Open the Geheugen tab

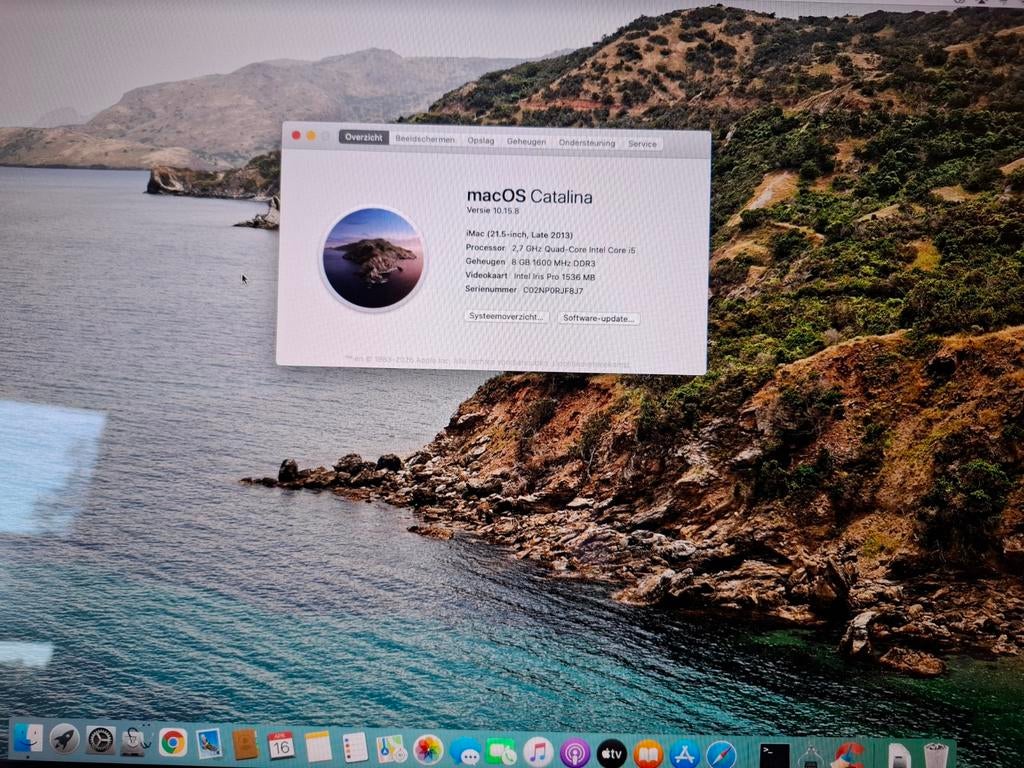(527, 141)
